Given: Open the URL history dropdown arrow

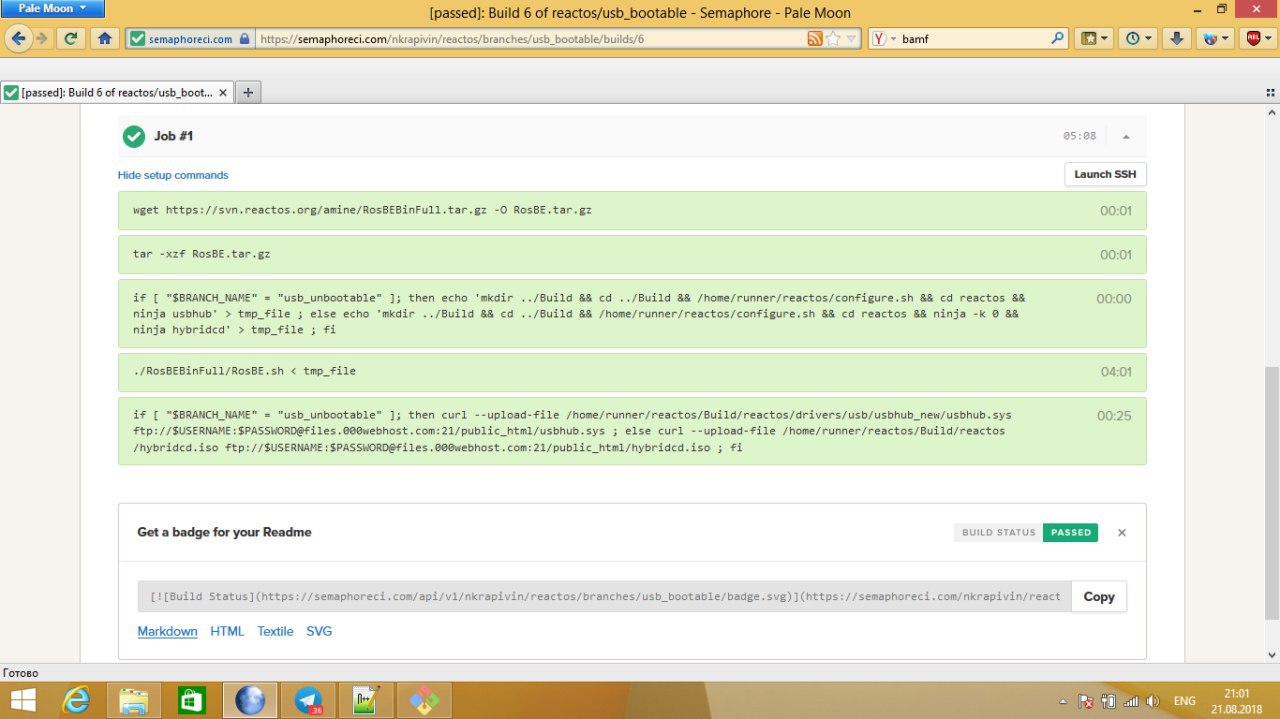Looking at the screenshot, I should [852, 39].
